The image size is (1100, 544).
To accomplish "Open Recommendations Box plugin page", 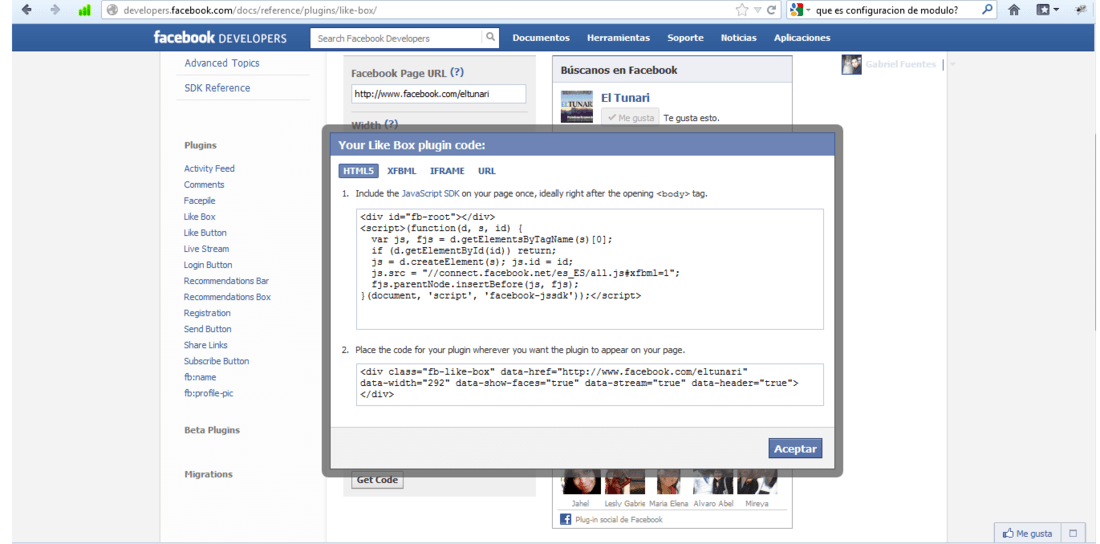I will point(227,297).
